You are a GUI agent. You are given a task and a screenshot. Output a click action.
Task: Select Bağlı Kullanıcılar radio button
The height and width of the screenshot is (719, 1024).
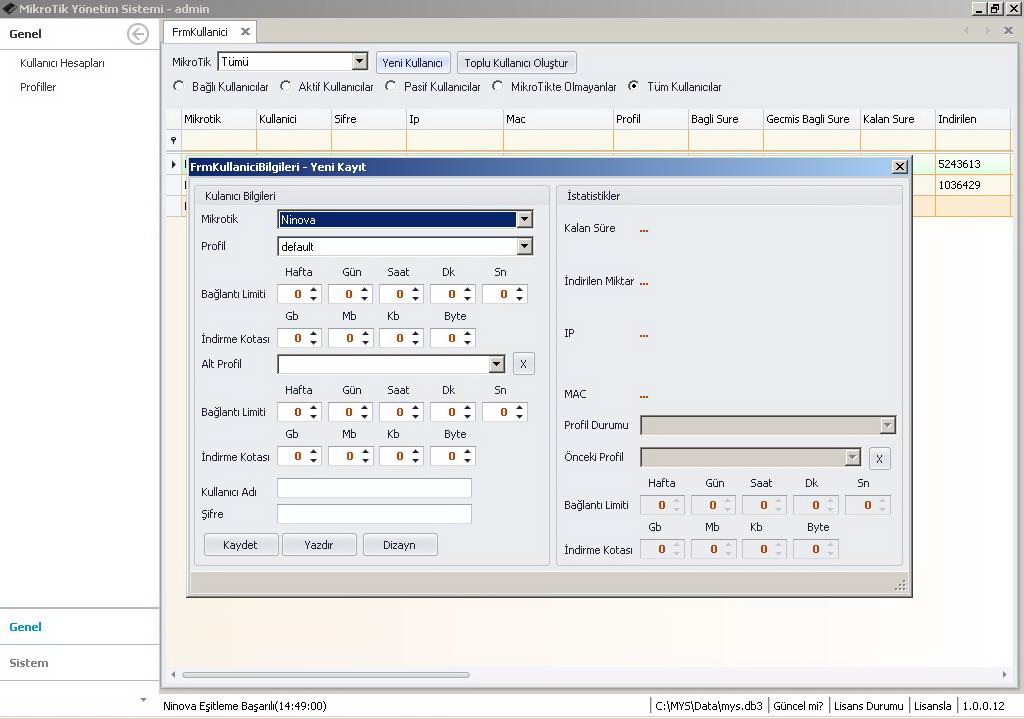[x=178, y=86]
